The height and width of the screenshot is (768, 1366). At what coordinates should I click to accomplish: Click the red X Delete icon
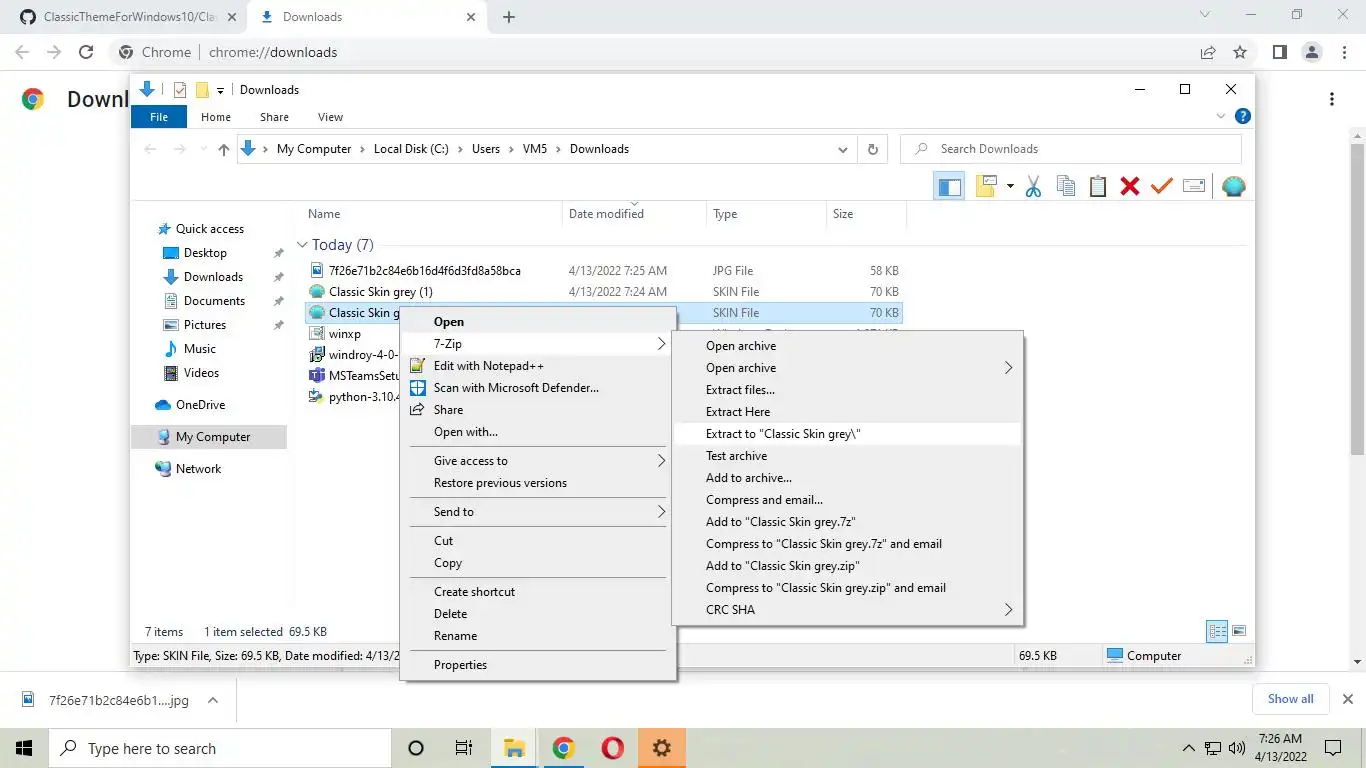point(1130,186)
